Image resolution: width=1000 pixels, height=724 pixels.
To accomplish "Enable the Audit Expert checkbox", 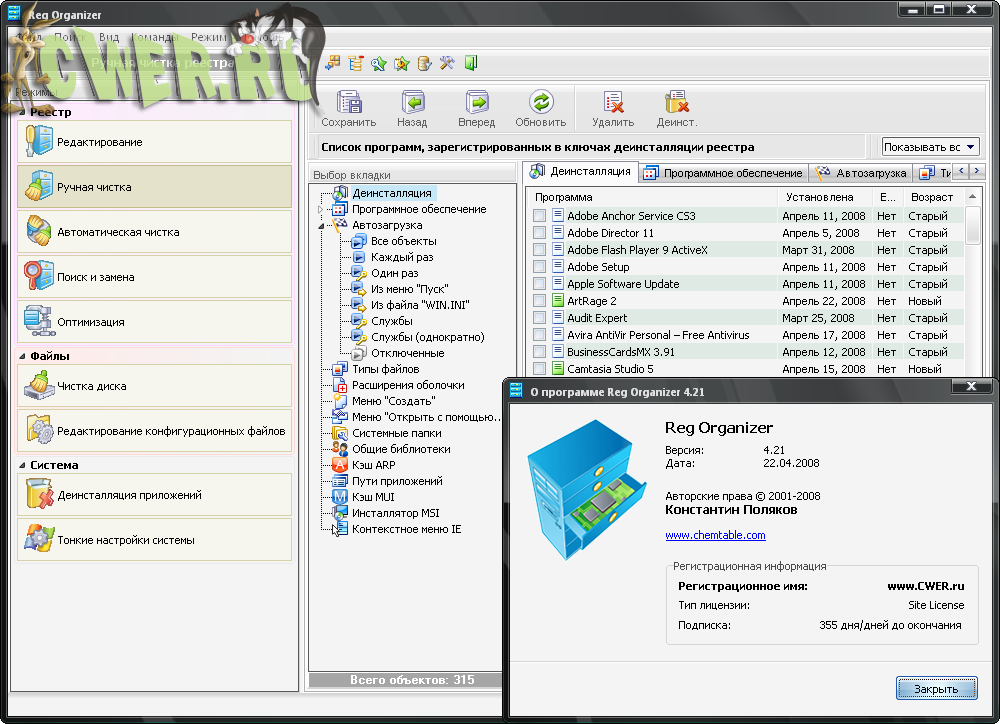I will (x=540, y=318).
